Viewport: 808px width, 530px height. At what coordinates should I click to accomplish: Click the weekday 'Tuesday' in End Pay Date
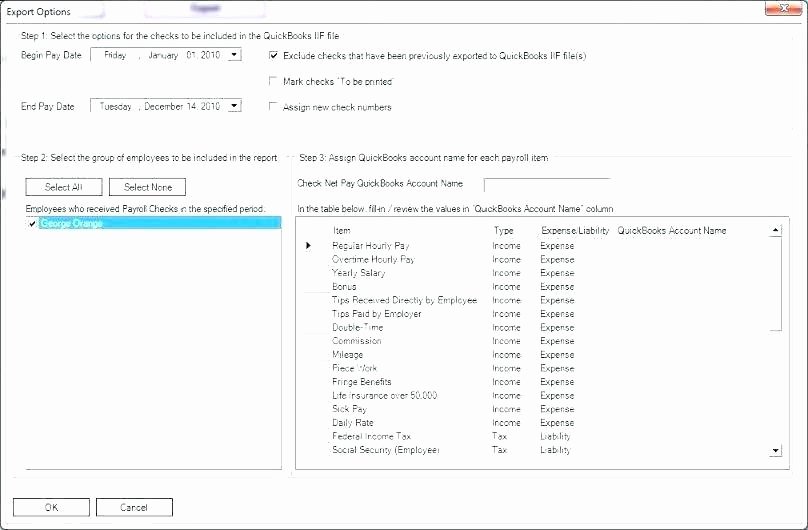115,106
